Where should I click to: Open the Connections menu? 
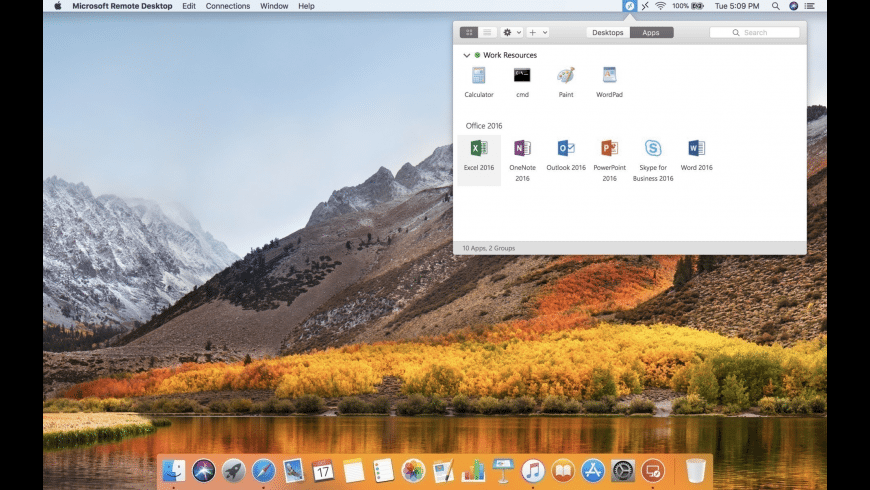(x=228, y=6)
